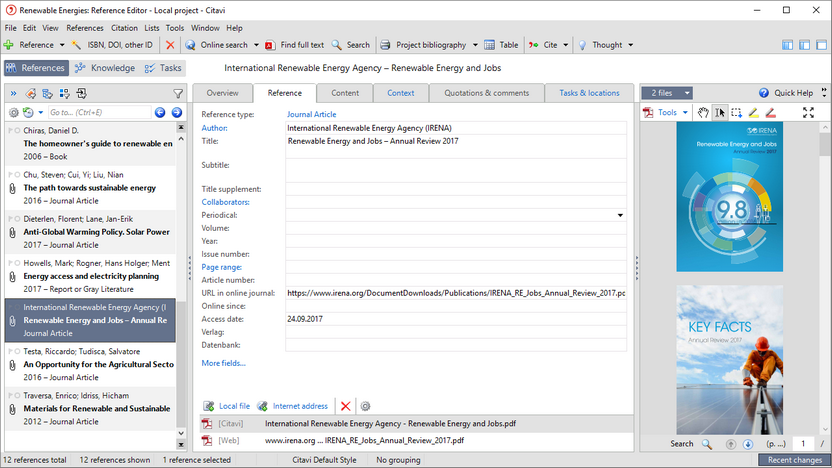Viewport: 832px width, 468px height.
Task: Click the ISBN, DOI, other ID button
Action: click(112, 45)
